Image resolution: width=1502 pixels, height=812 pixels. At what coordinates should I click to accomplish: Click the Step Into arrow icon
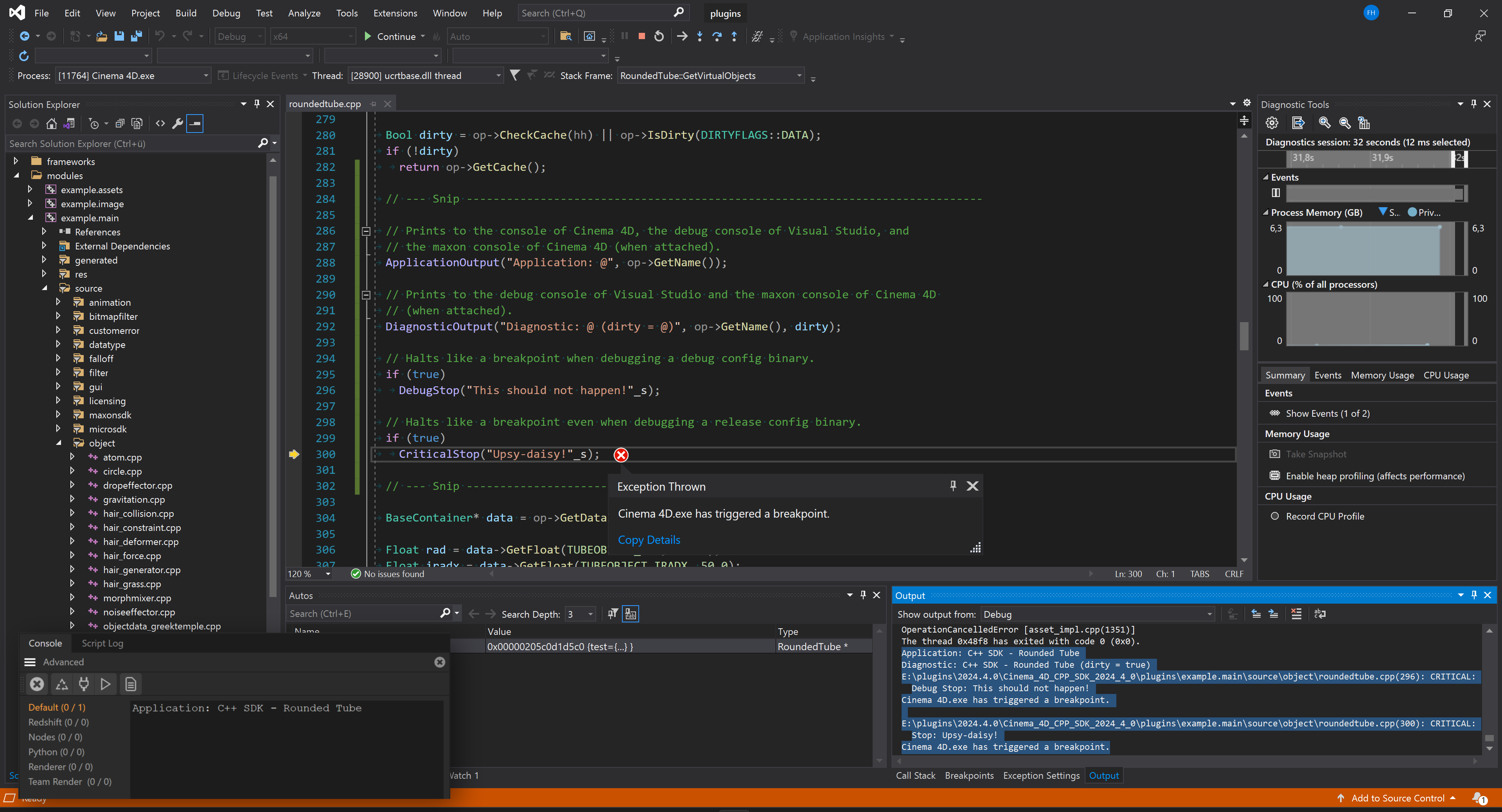point(700,36)
